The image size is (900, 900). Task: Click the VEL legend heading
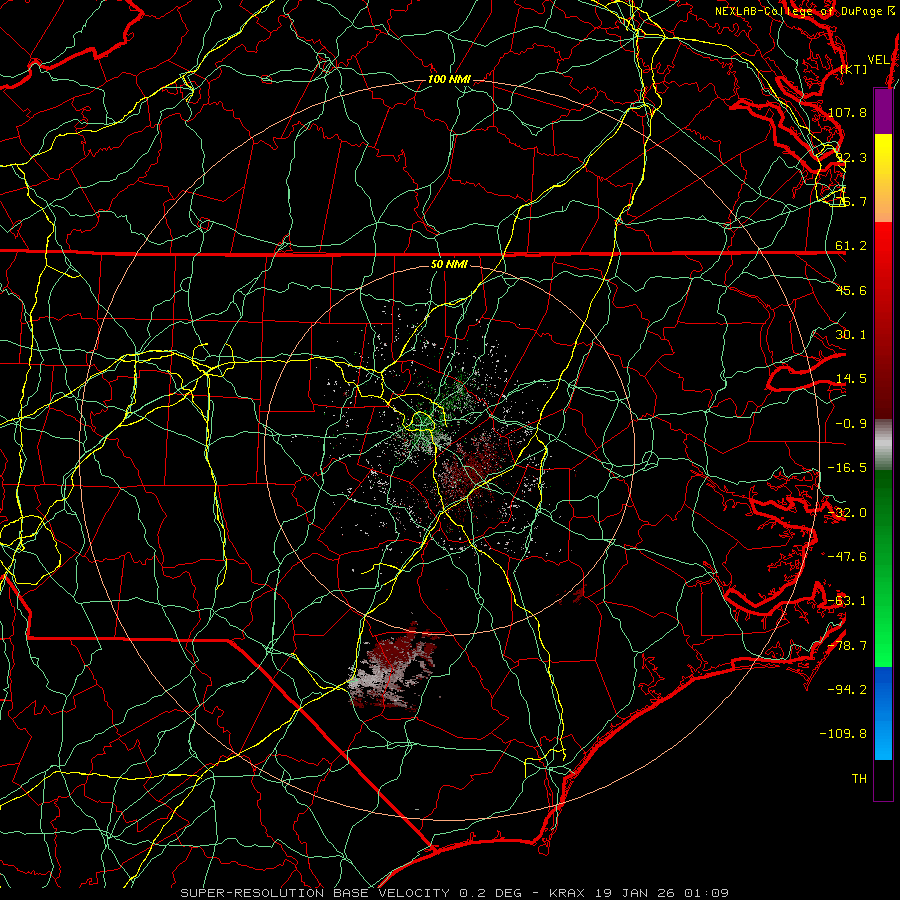(x=878, y=60)
